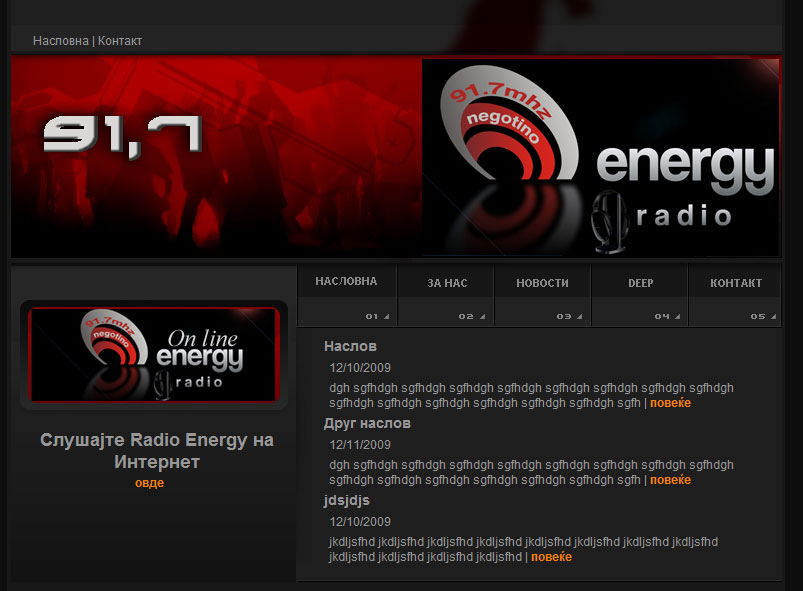Click the jdsjdjs article heading
The image size is (803, 591).
pos(347,500)
